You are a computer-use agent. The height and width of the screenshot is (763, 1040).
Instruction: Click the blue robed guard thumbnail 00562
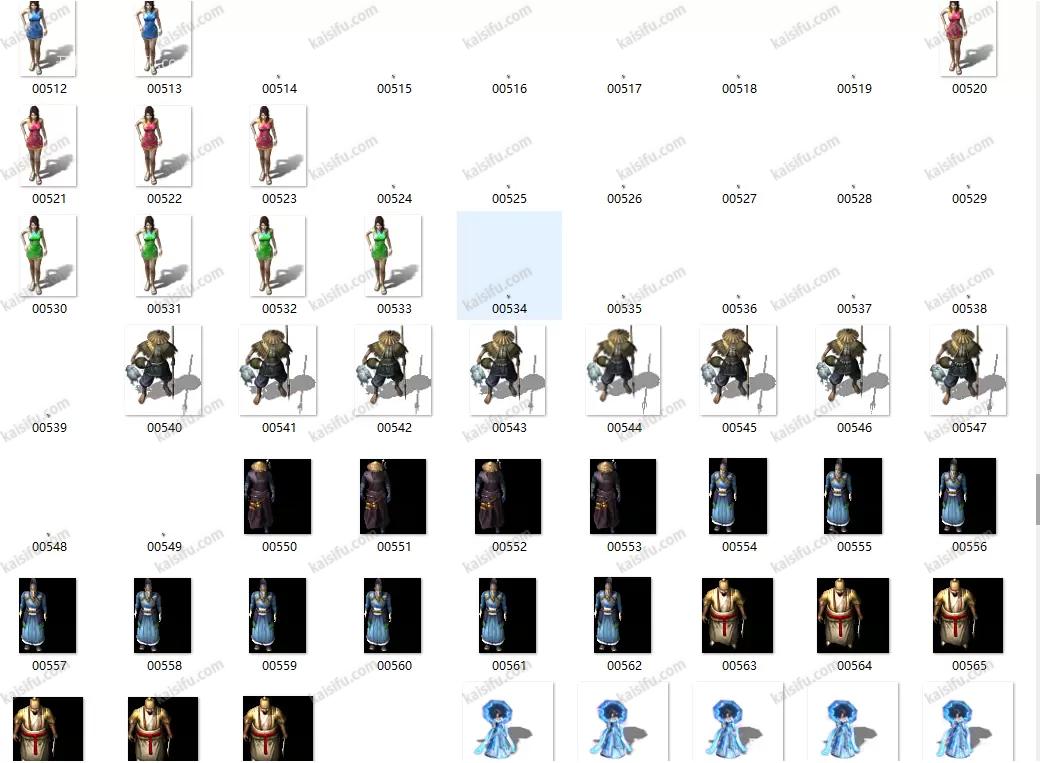(623, 615)
